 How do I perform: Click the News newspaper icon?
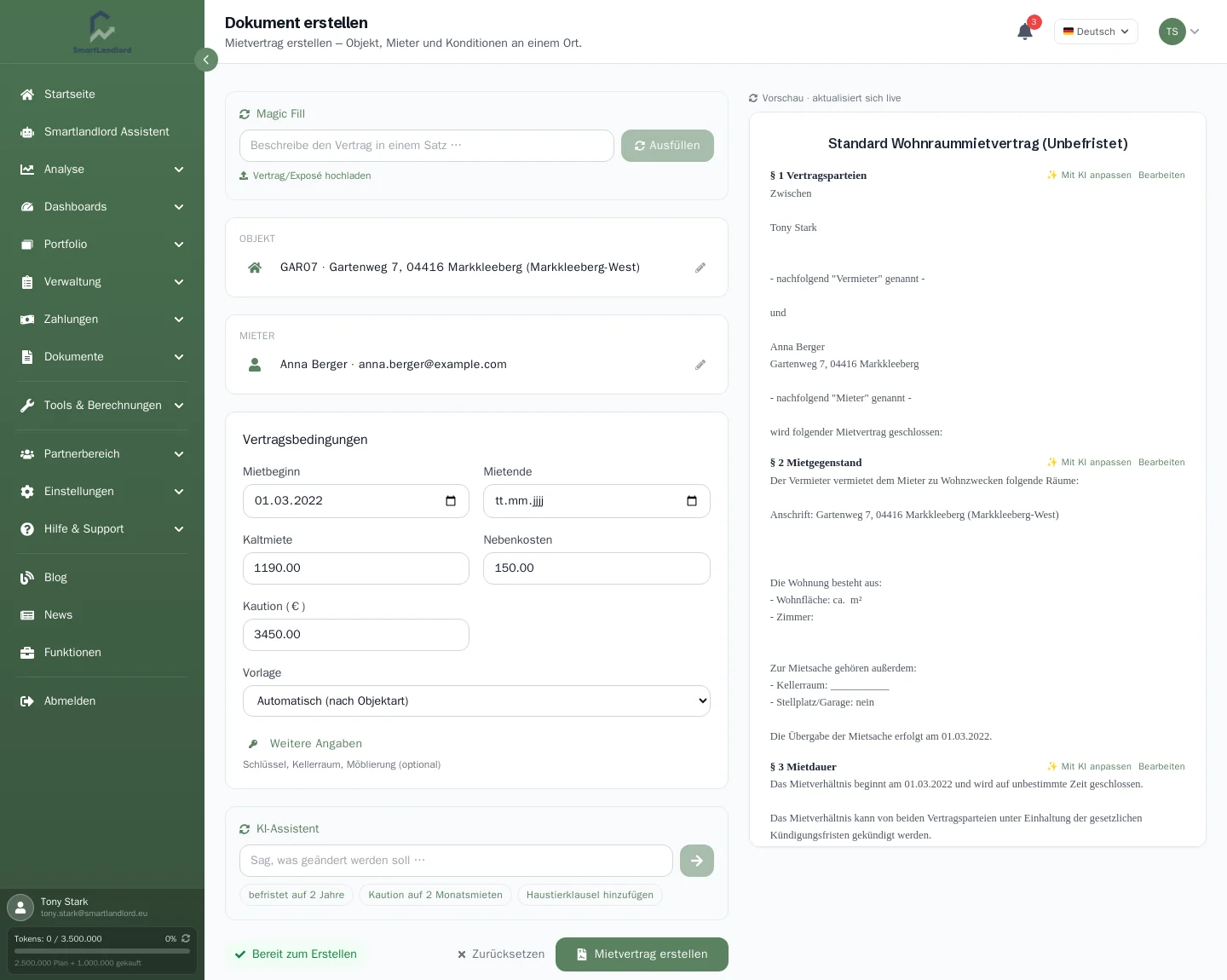(x=27, y=615)
